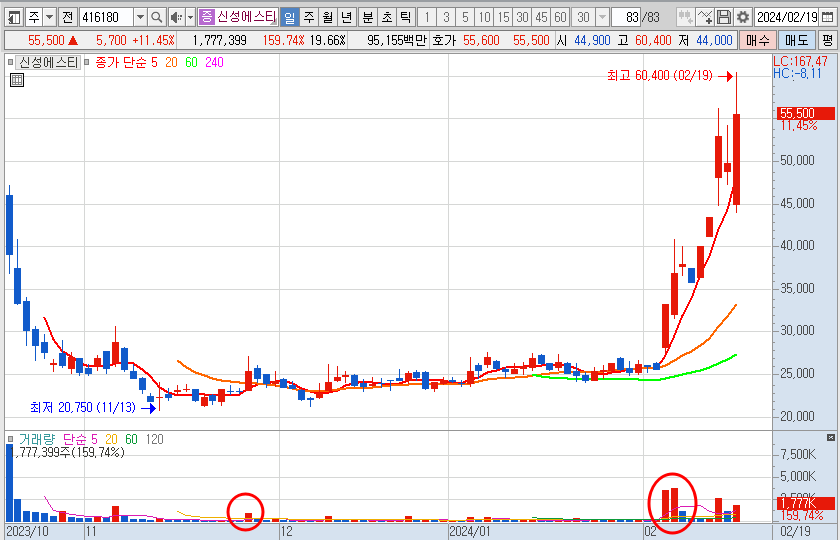
Task: Click the 최저 20,750 (11/13) low label
Action: (x=83, y=408)
